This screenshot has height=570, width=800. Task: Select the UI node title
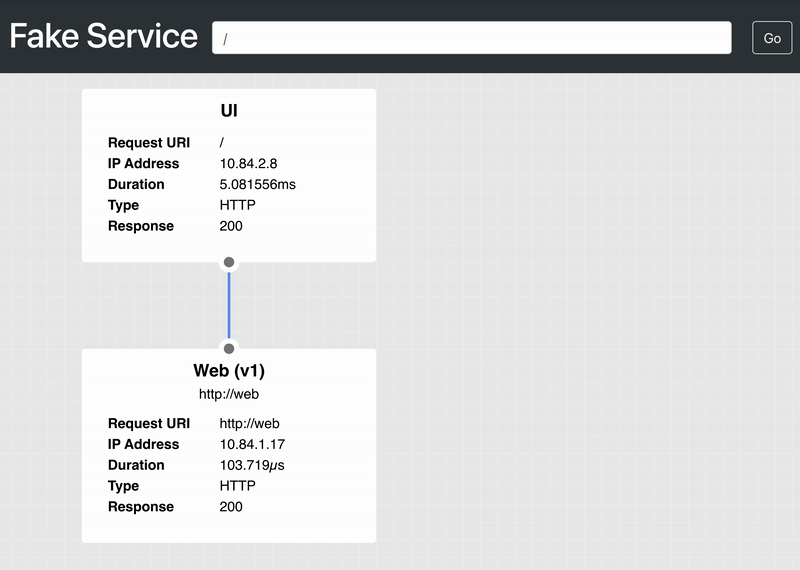pos(229,111)
